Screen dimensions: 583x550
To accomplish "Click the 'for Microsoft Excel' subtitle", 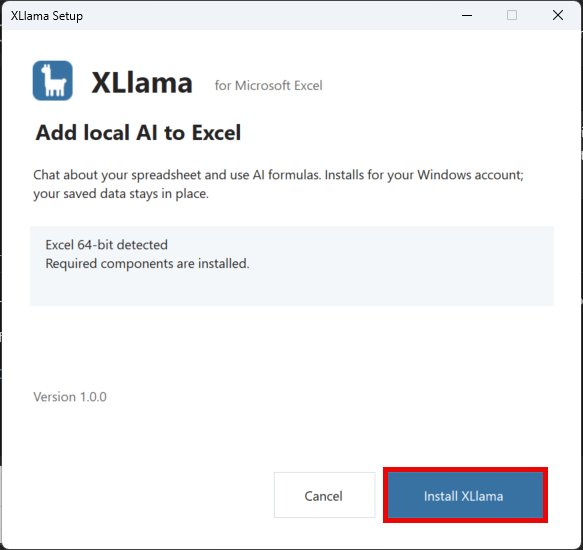I will [x=268, y=86].
